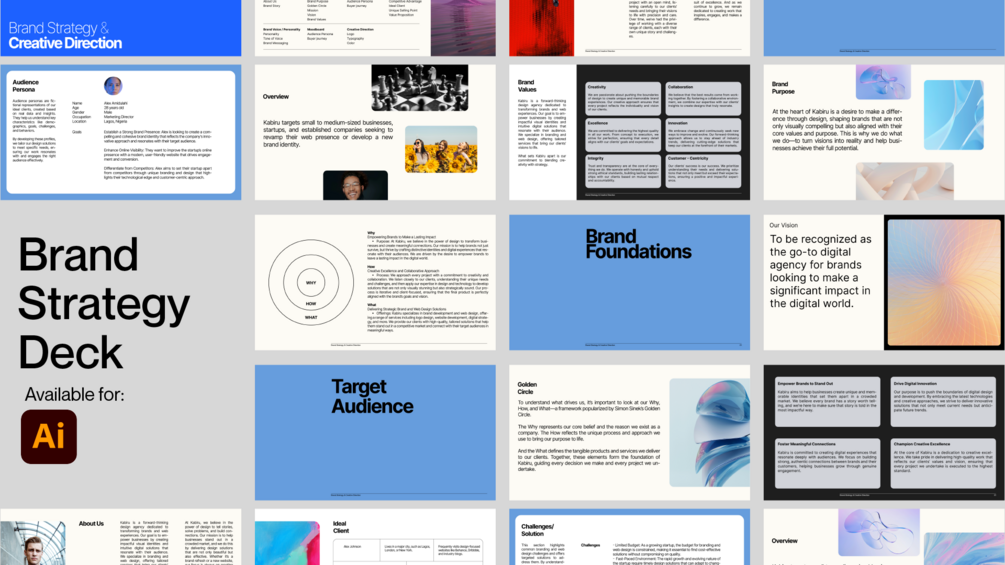Click the man portrait in About Us slide

(33, 543)
